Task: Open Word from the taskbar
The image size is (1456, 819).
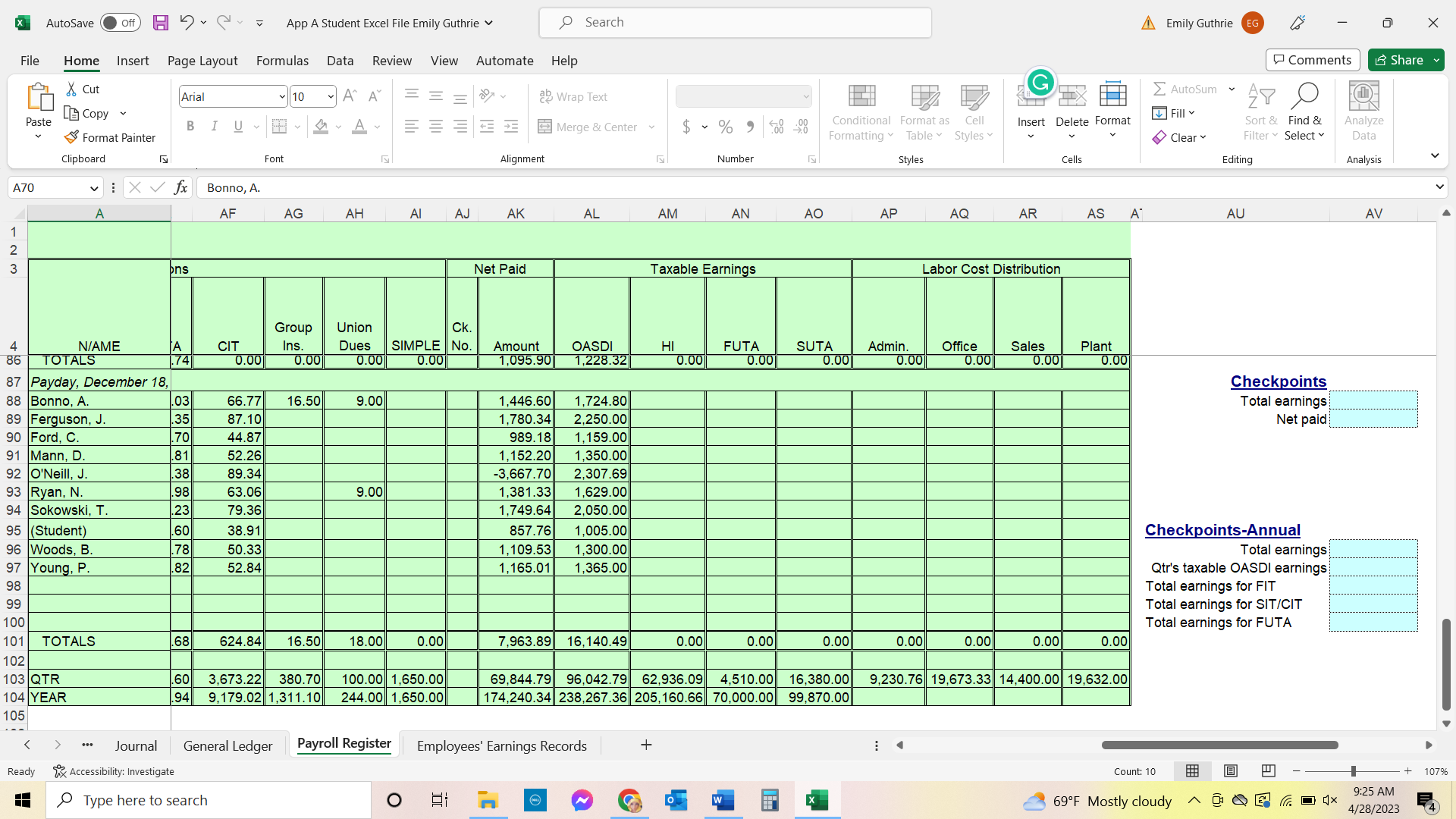Action: [723, 800]
